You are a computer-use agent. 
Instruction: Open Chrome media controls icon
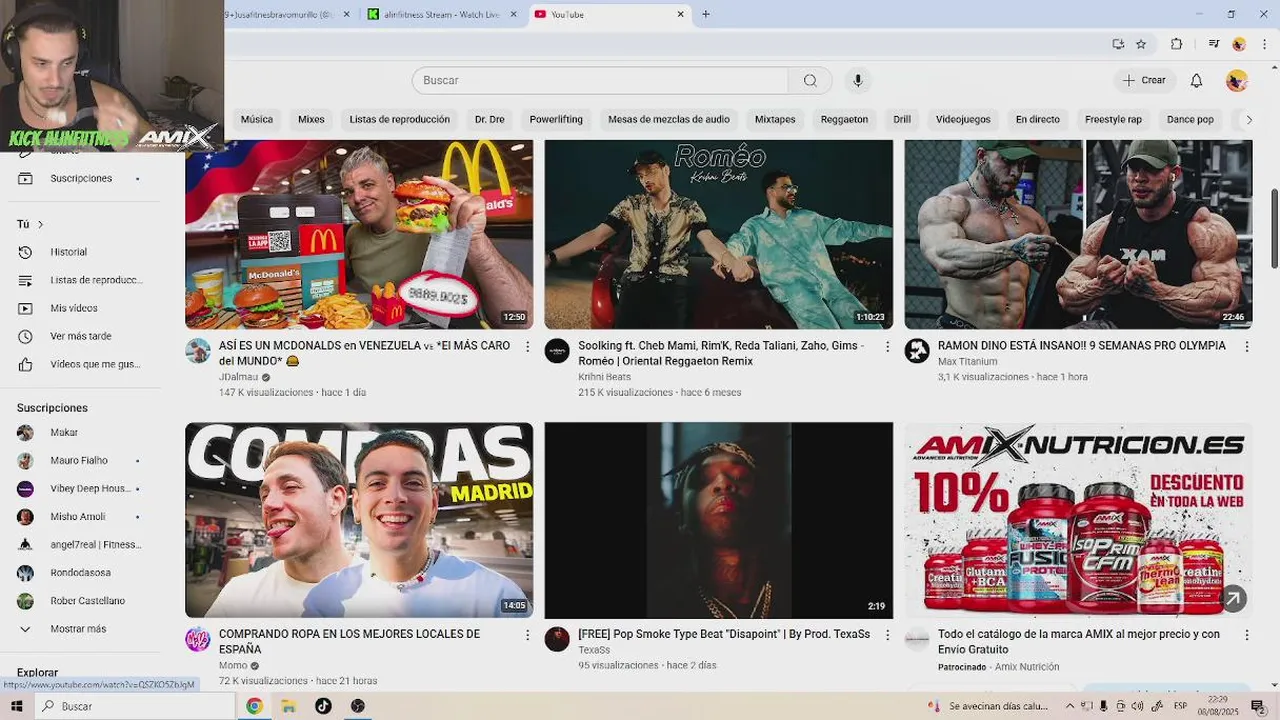click(x=1213, y=44)
